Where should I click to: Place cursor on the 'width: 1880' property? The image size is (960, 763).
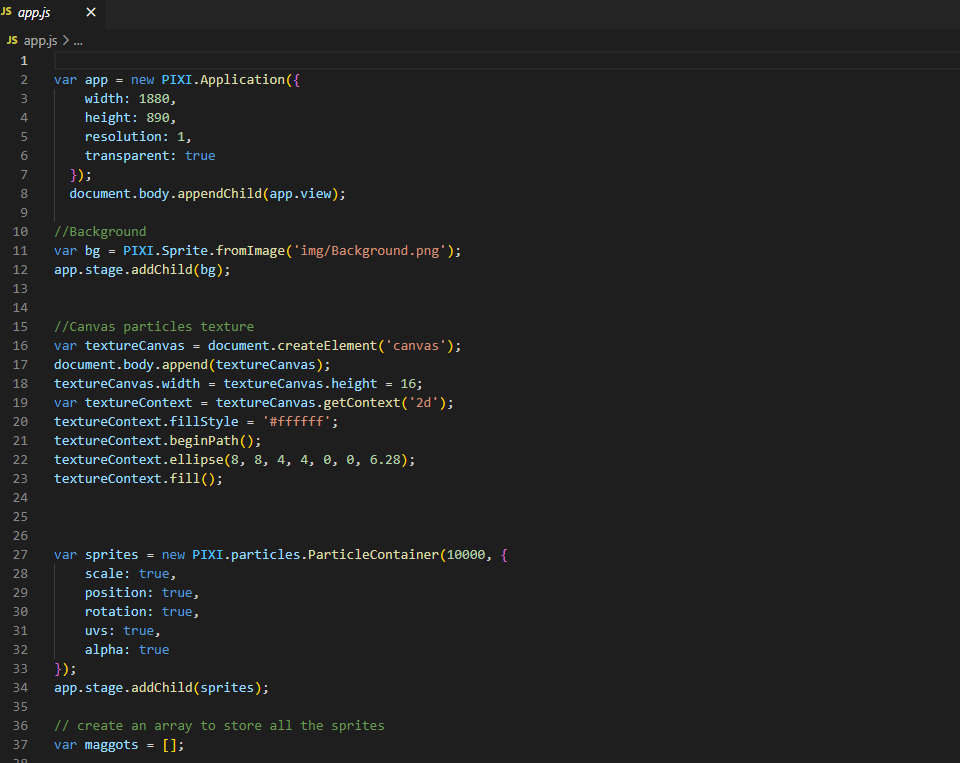coord(130,99)
